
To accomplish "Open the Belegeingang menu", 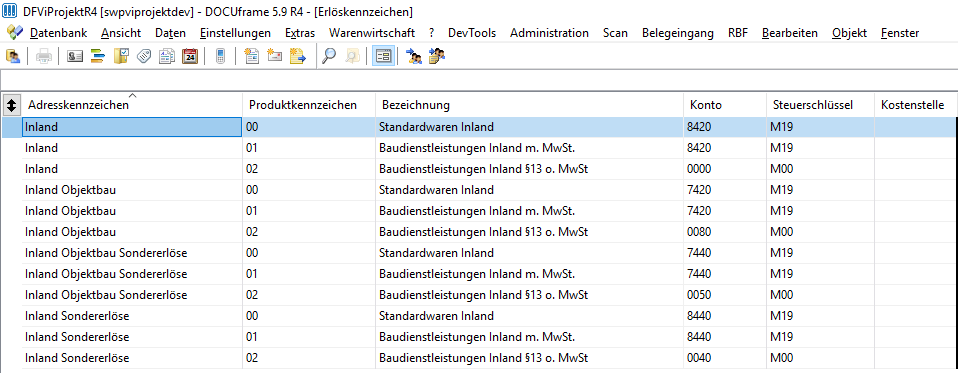I will 678,33.
